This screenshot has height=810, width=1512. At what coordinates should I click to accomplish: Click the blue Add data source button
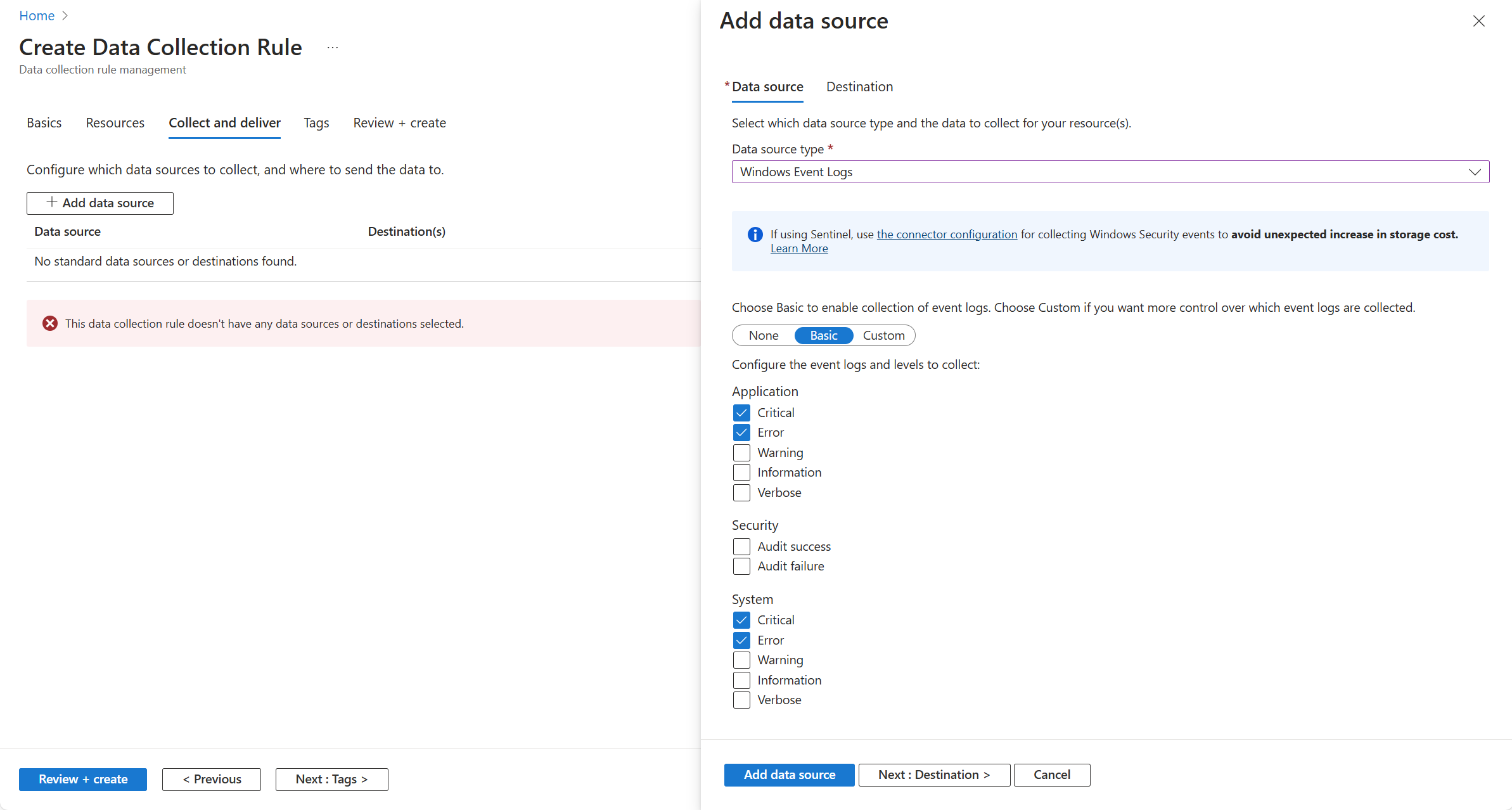789,775
